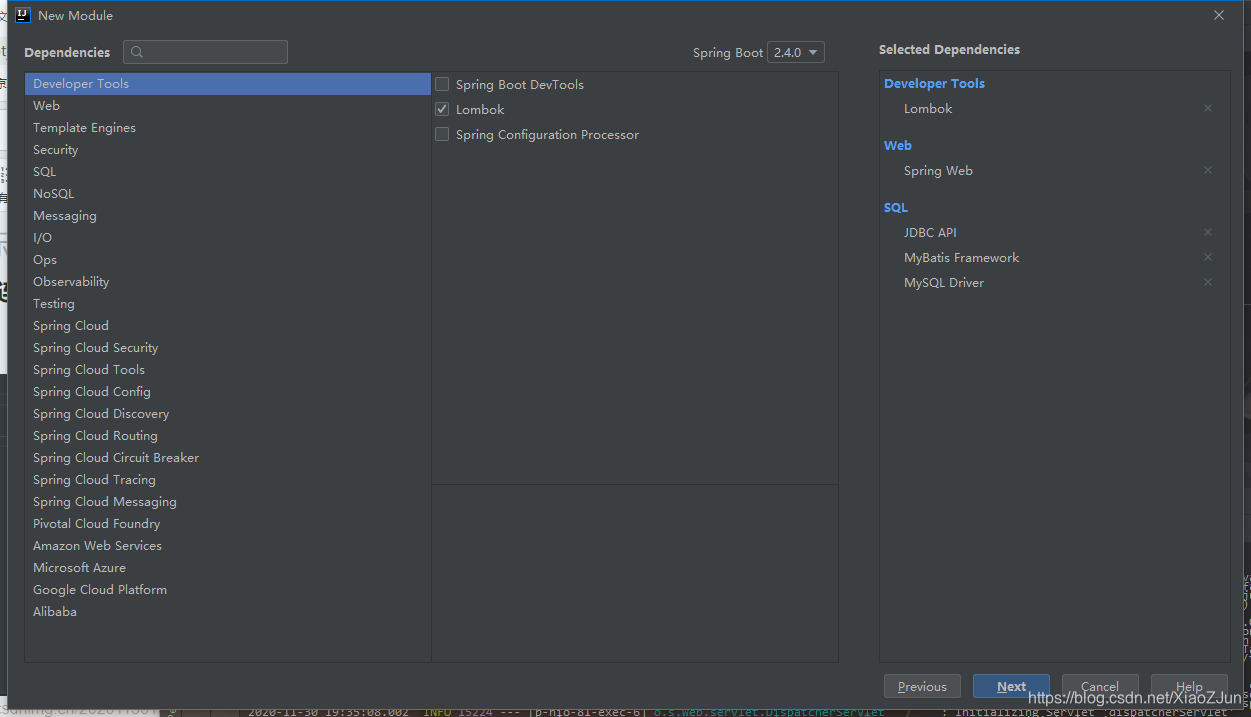The height and width of the screenshot is (717, 1251).
Task: Select the Spring Cloud Config category
Action: tap(228, 392)
